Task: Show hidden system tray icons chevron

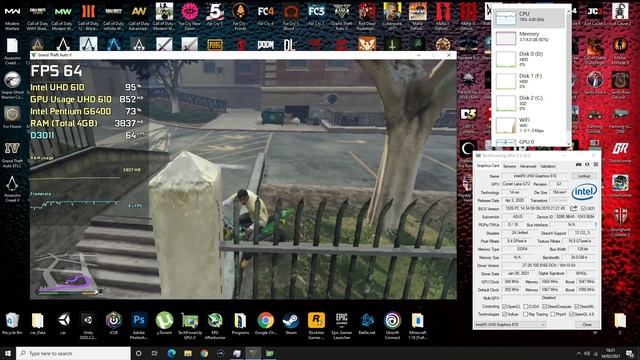Action: point(578,353)
